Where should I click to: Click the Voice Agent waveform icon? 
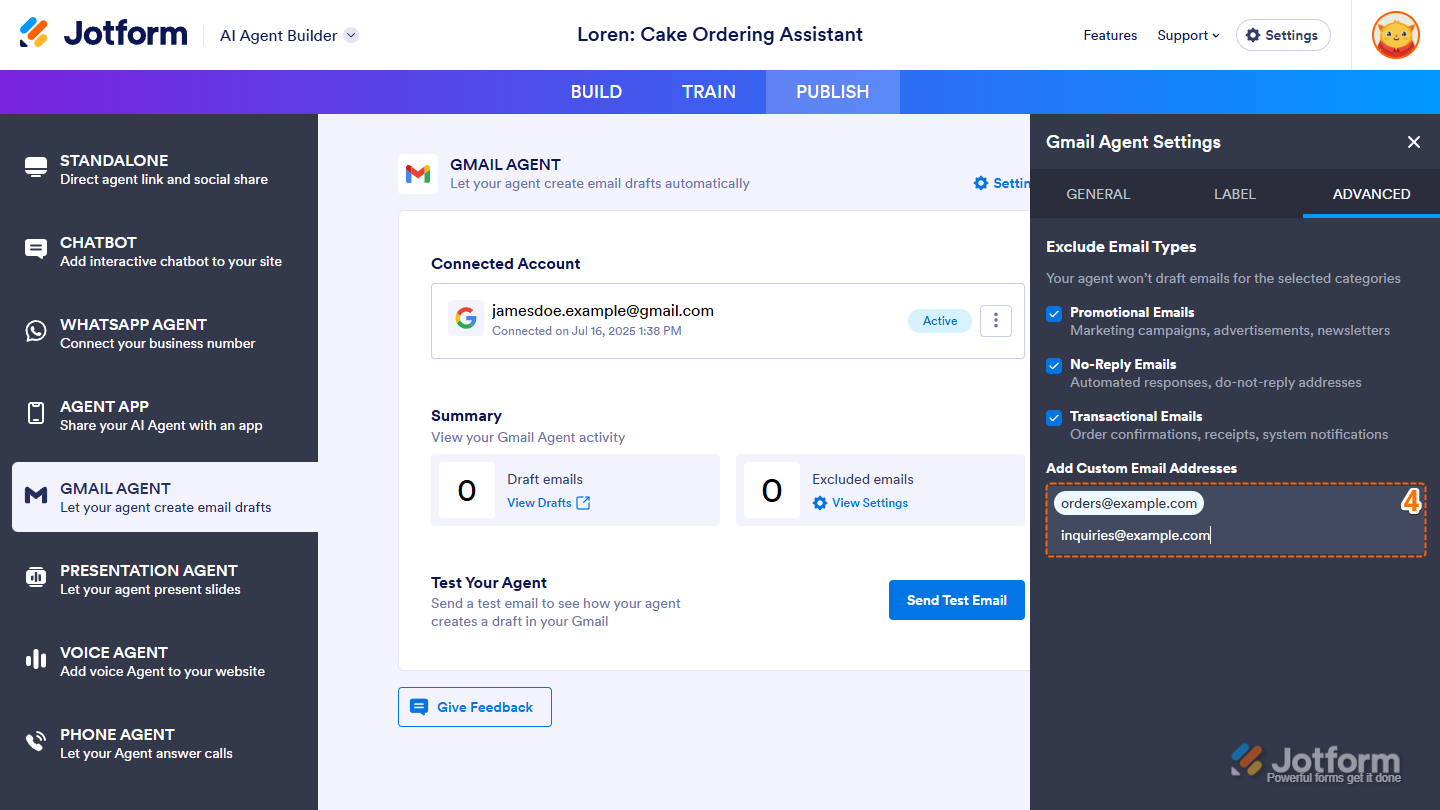(36, 659)
